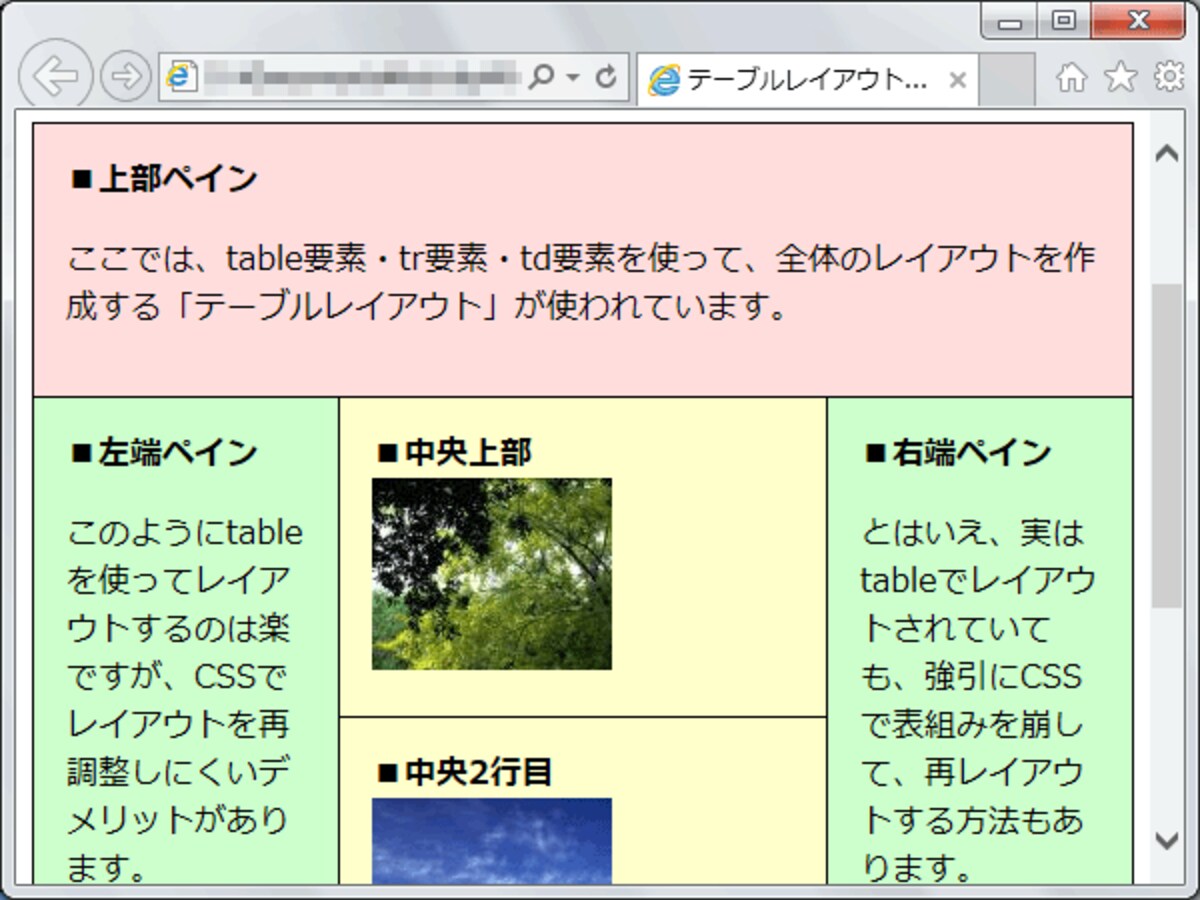Click text line 成する「テーブルレイアウト」が使われています。
Viewport: 1200px width, 900px height.
tap(426, 307)
